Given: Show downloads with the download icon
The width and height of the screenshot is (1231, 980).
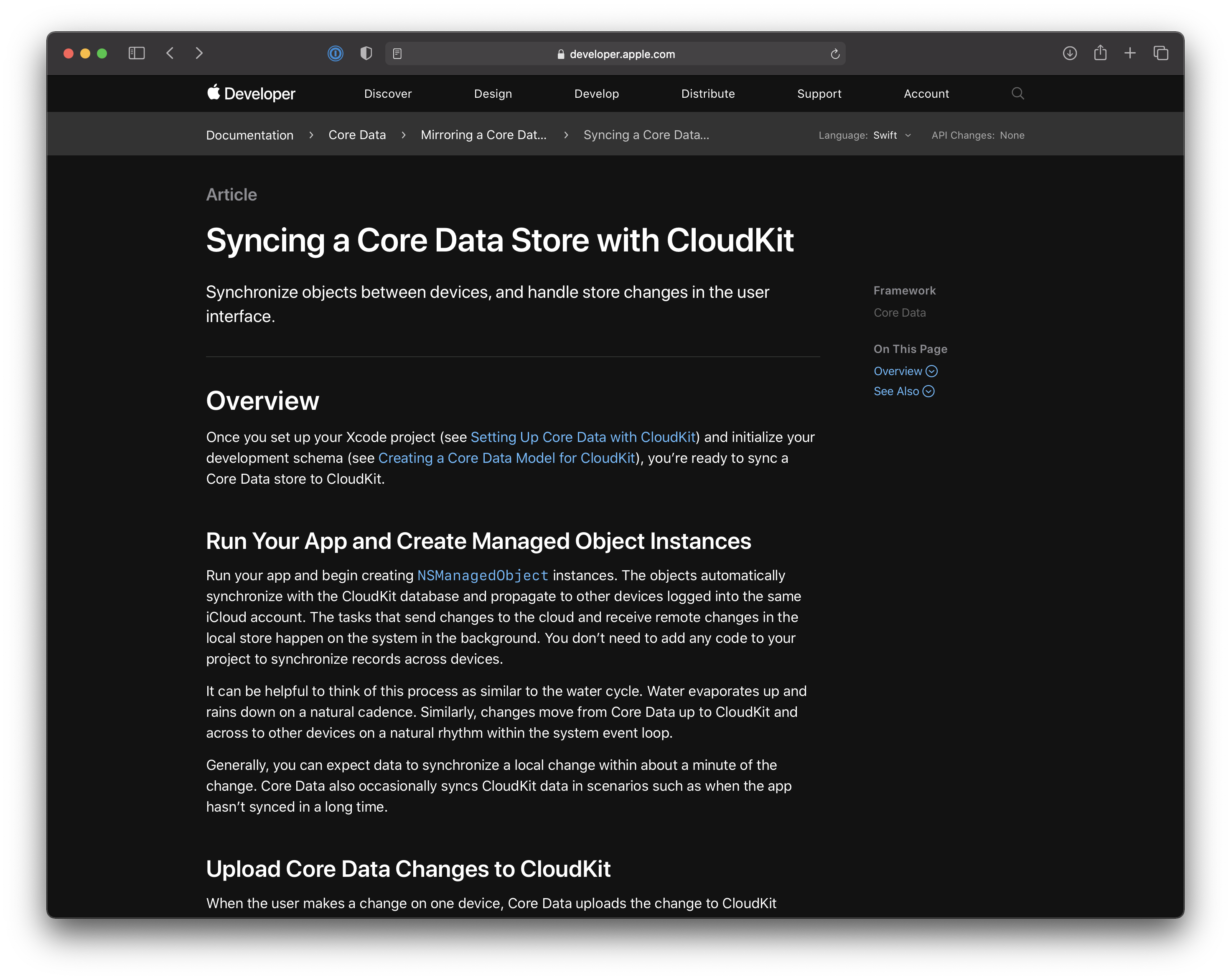Looking at the screenshot, I should point(1069,53).
